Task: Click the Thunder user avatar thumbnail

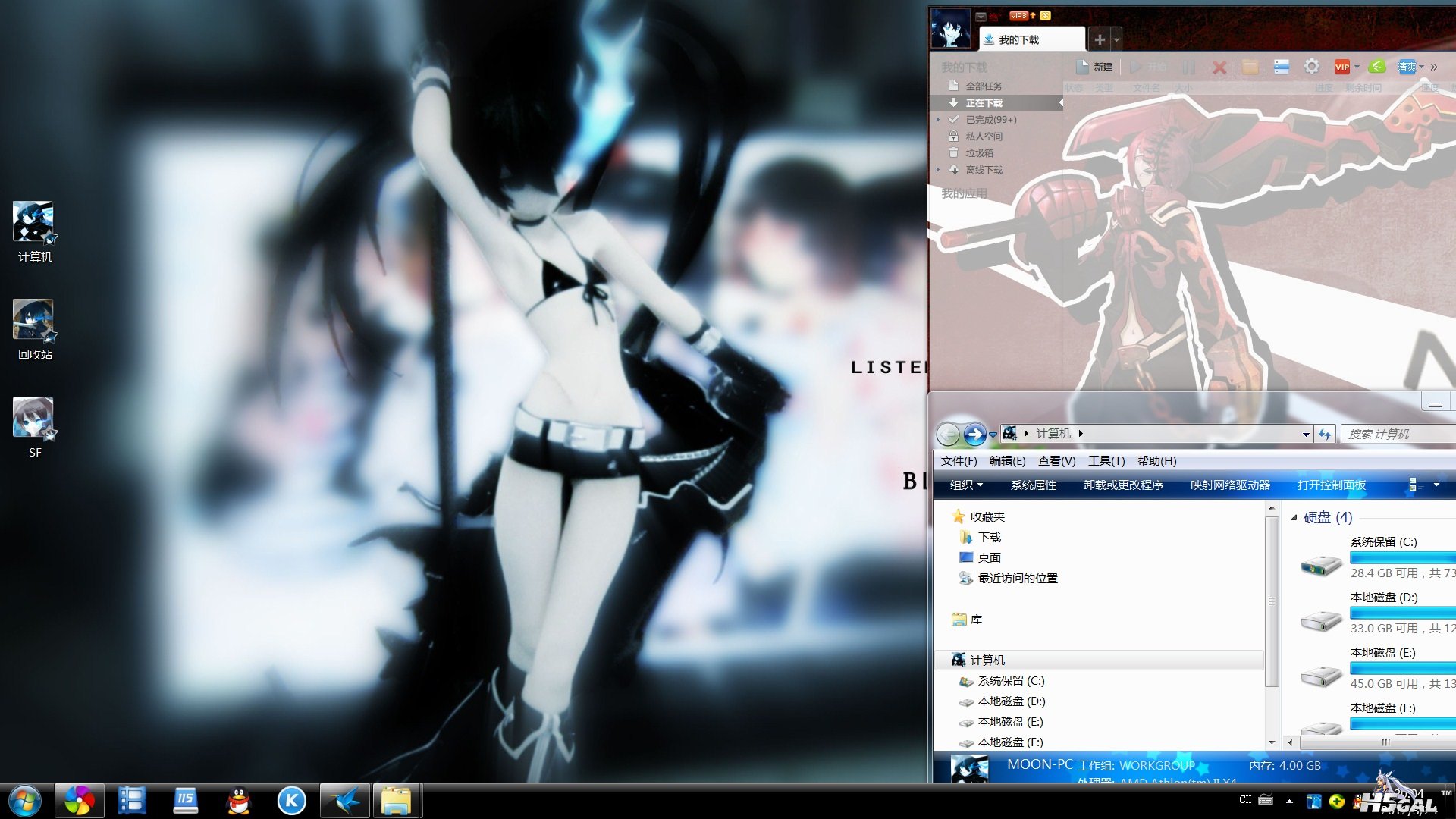Action: 950,28
